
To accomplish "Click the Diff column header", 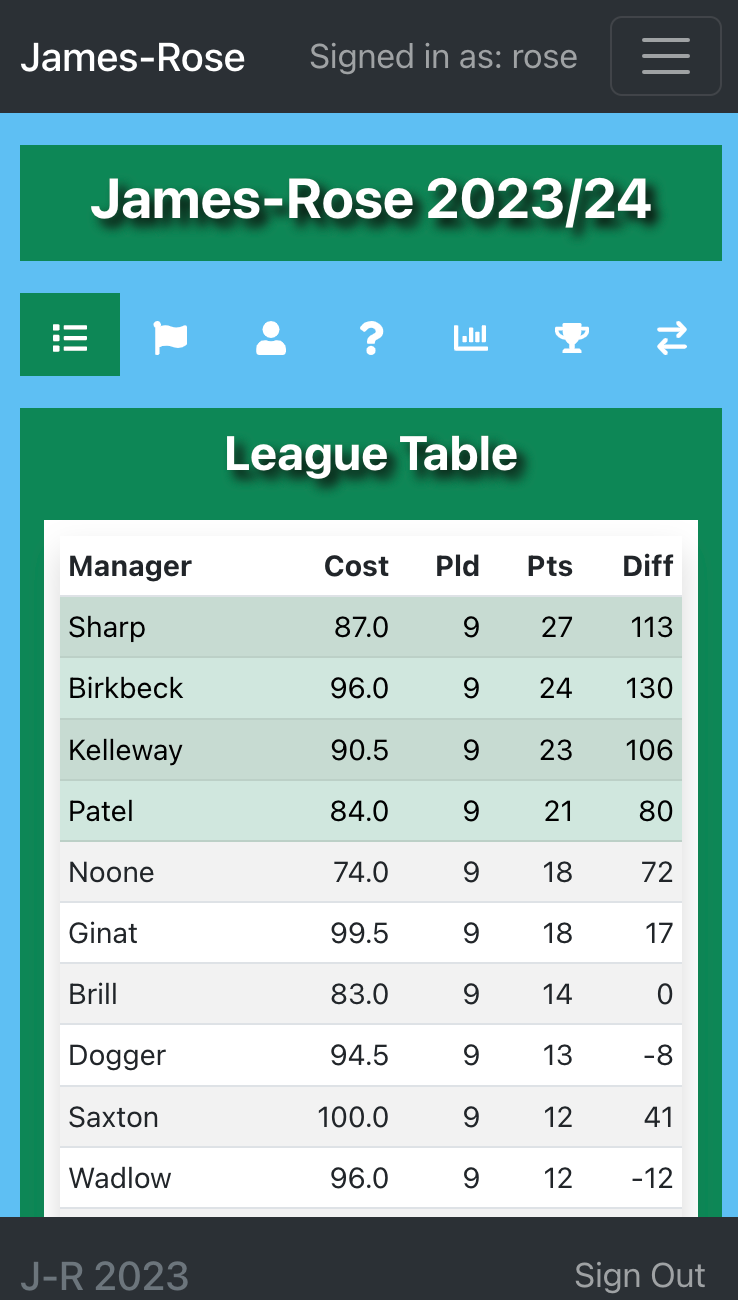I will (x=647, y=566).
